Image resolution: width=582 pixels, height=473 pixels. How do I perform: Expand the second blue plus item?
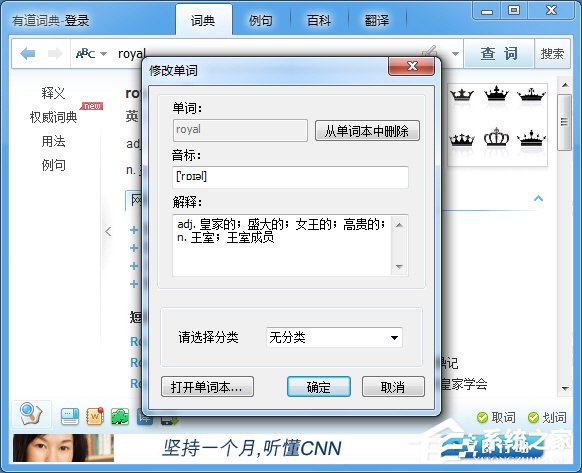134,248
